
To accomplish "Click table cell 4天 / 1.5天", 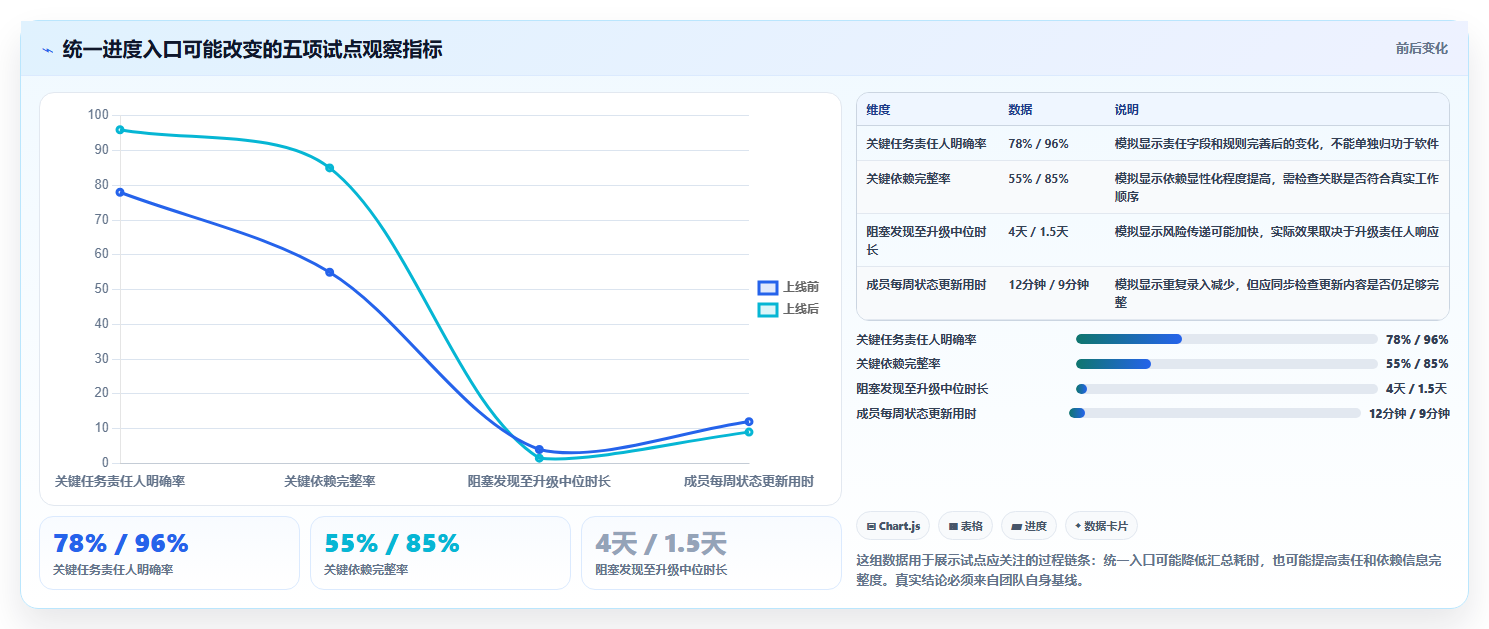I will click(1038, 232).
